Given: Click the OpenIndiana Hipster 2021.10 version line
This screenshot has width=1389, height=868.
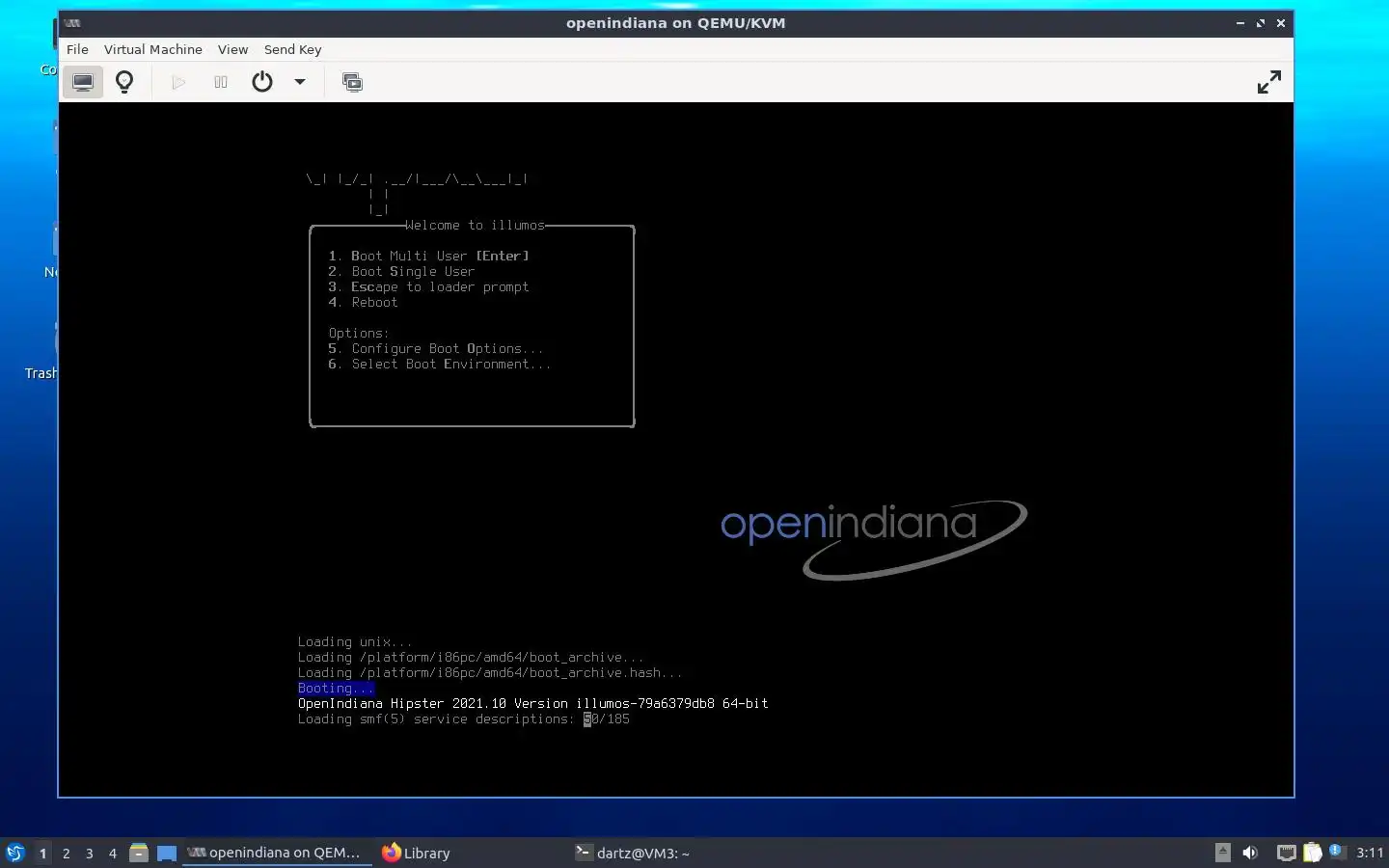Looking at the screenshot, I should [x=532, y=703].
